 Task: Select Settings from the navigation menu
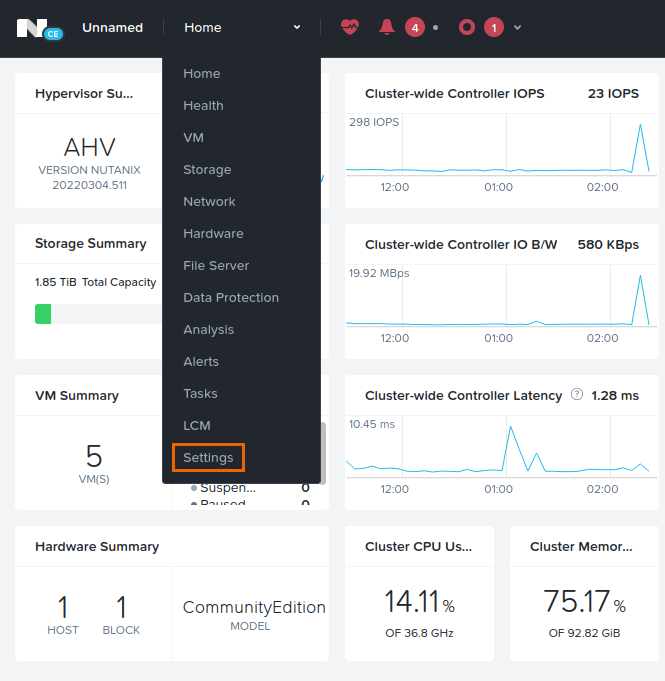pos(208,458)
